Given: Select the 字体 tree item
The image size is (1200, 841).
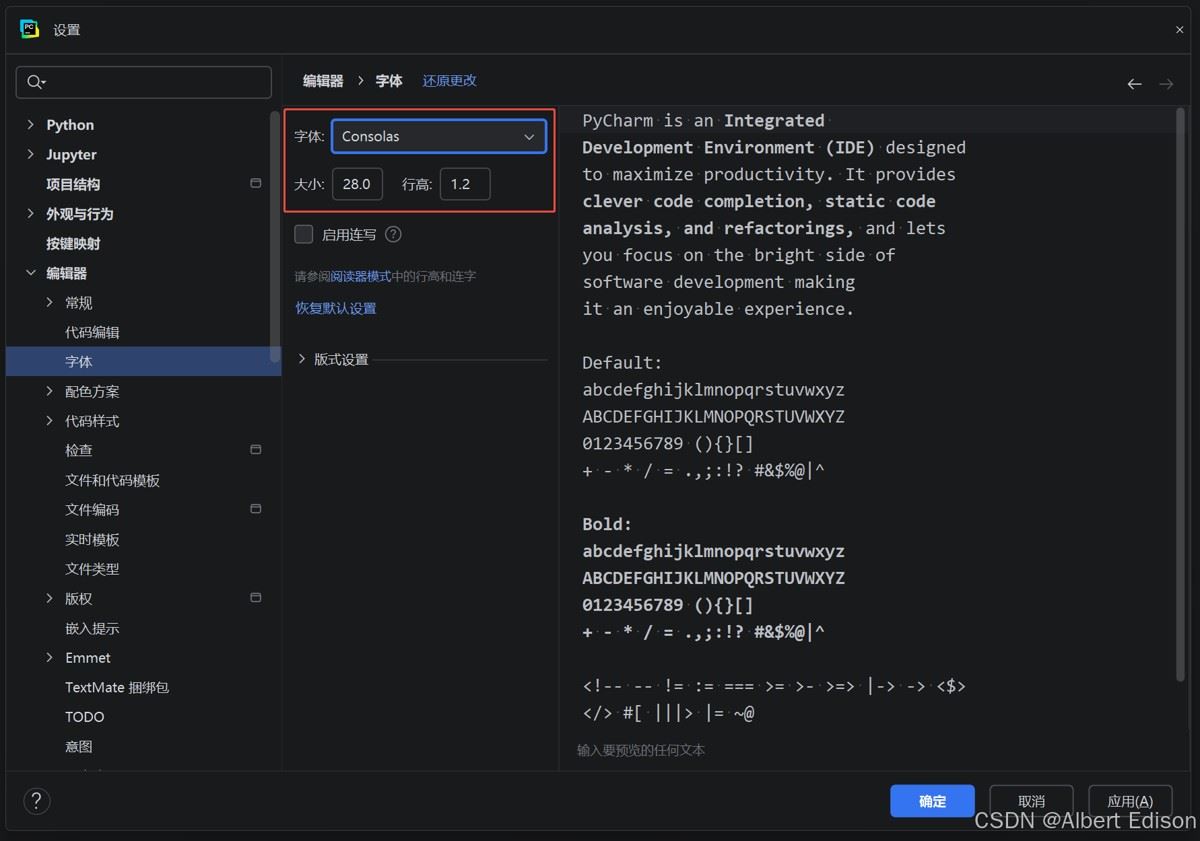Looking at the screenshot, I should [x=143, y=361].
